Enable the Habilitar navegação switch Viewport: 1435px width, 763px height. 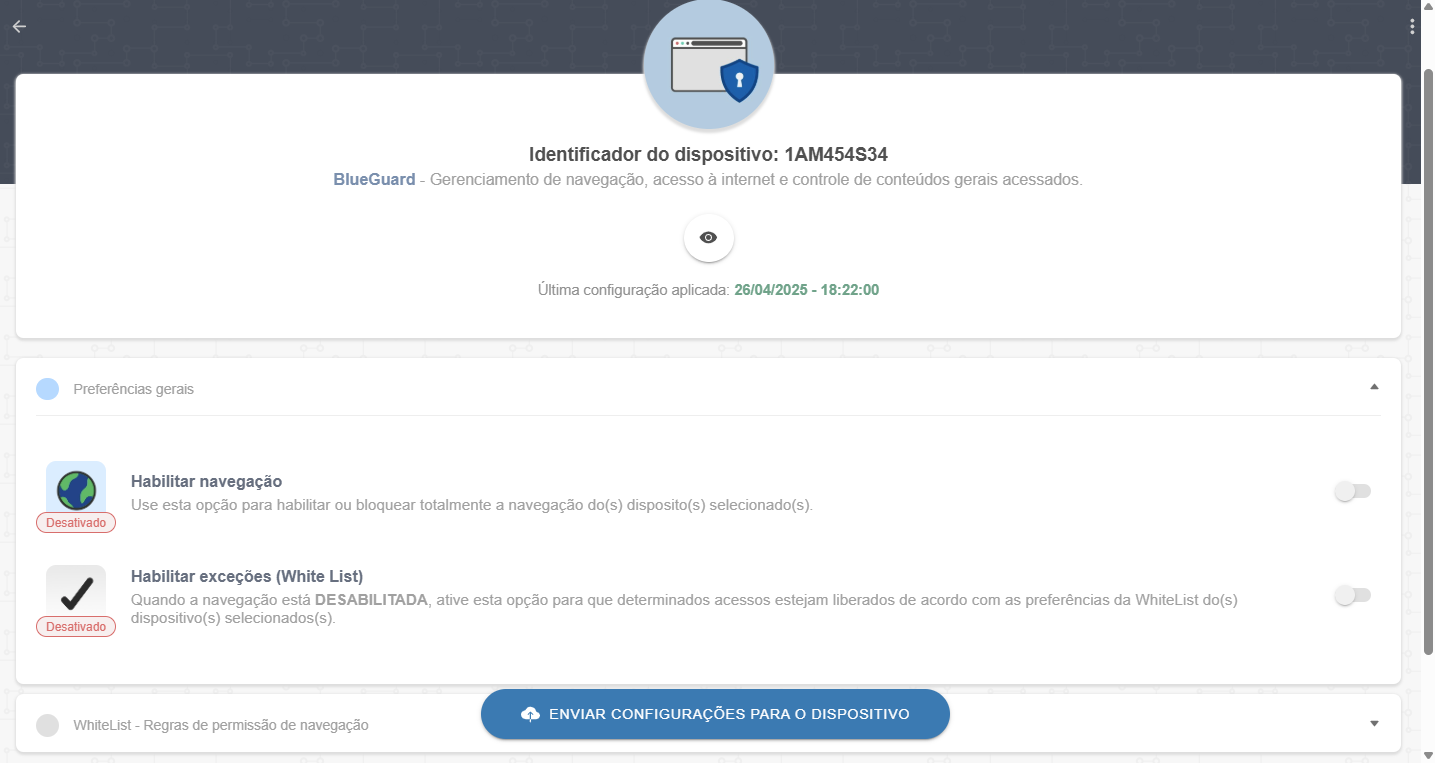click(x=1352, y=492)
